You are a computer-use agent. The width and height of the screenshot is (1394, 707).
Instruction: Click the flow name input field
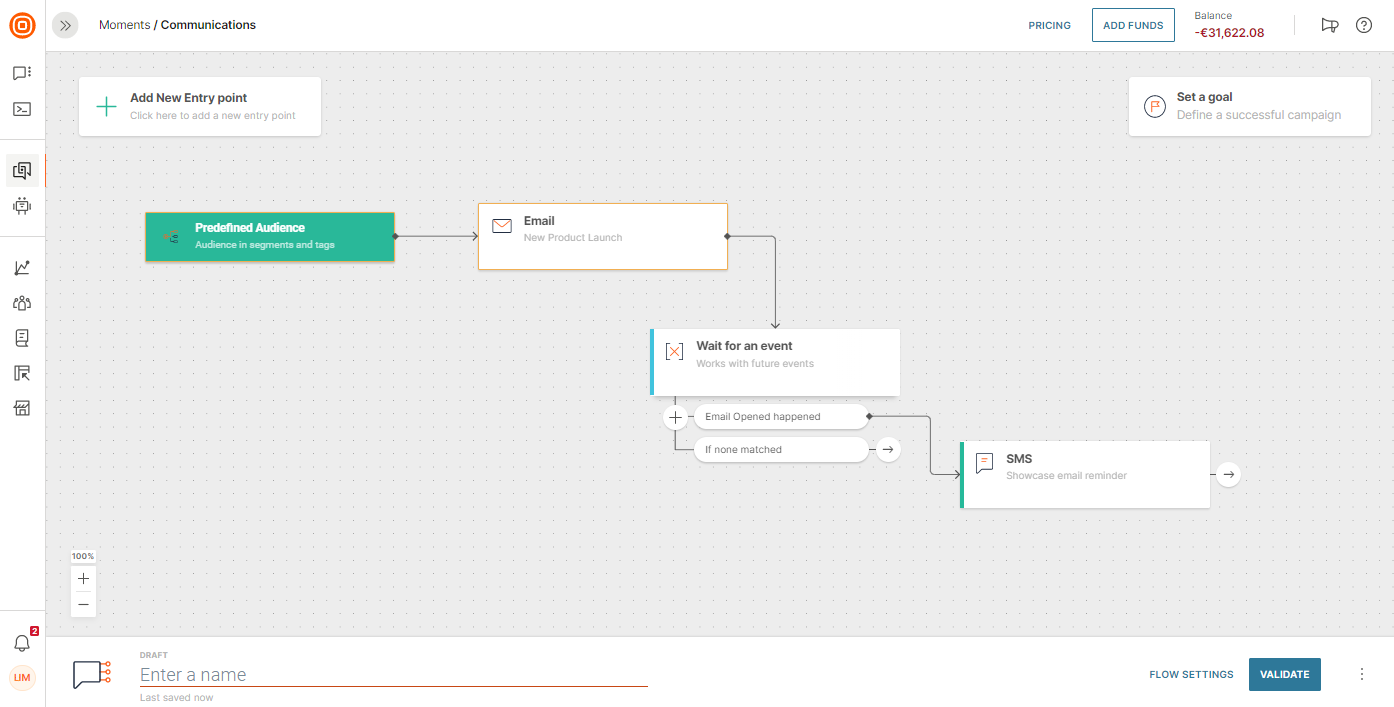tap(393, 675)
